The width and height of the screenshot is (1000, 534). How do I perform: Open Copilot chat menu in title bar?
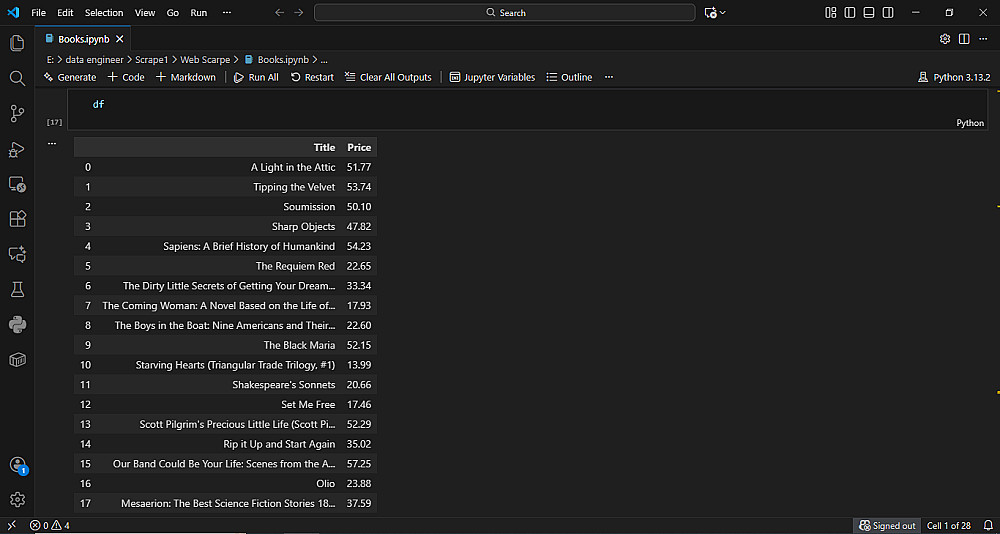(x=715, y=13)
